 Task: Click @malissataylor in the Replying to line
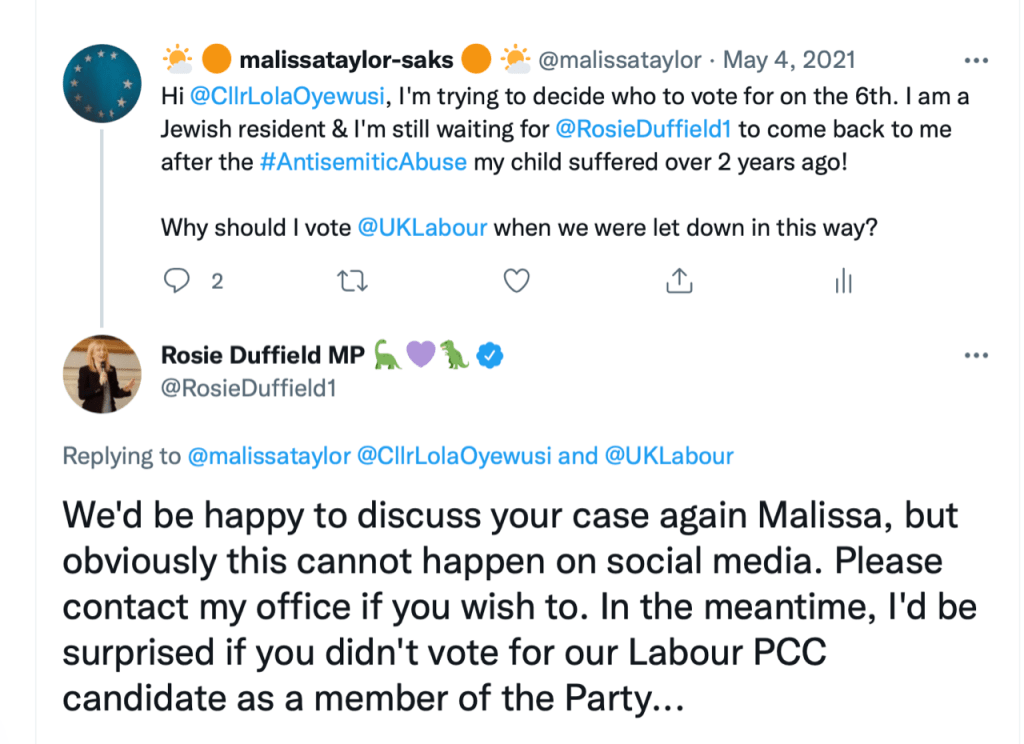[x=269, y=456]
